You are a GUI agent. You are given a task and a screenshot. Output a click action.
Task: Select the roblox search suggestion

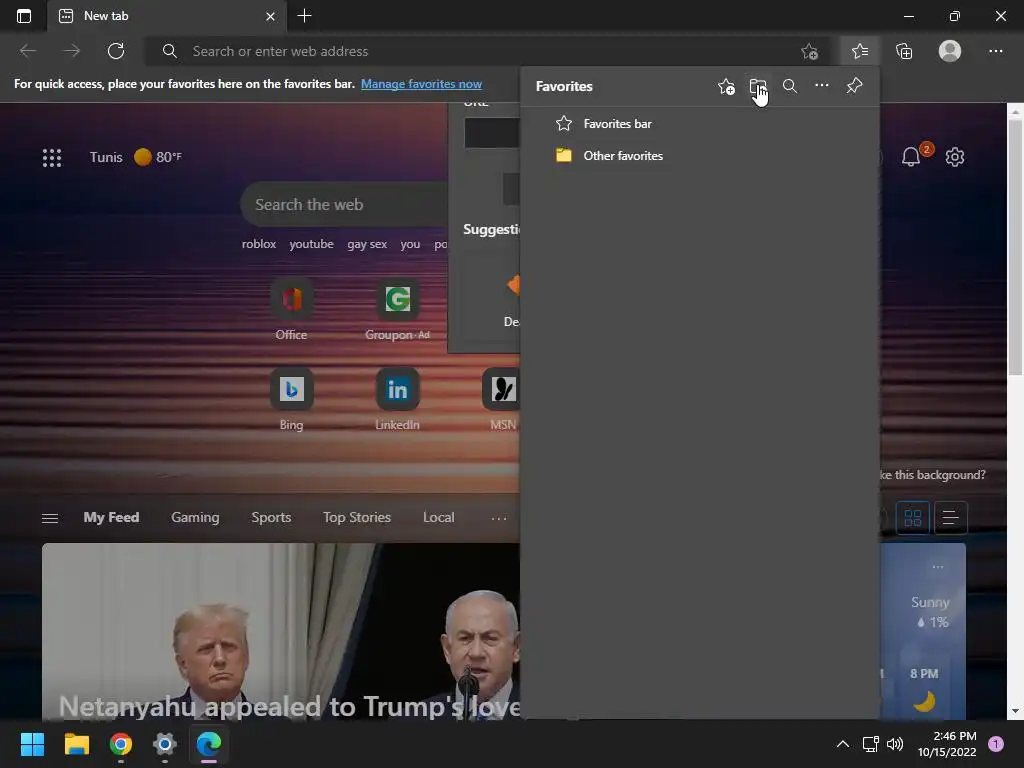click(x=259, y=244)
